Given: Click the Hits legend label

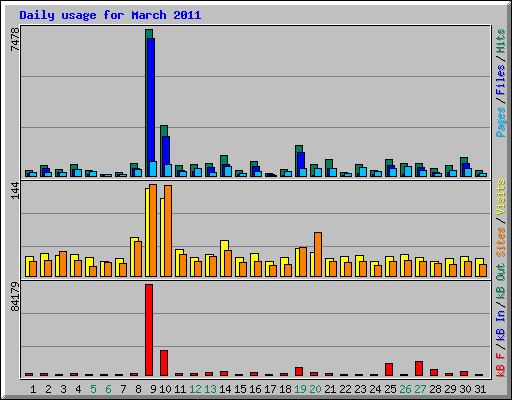Looking at the screenshot, I should point(500,41).
